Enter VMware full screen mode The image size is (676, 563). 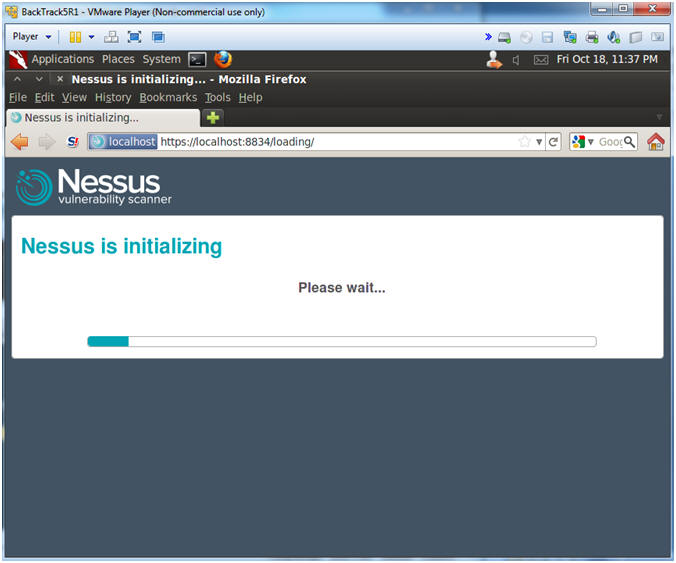coord(135,37)
